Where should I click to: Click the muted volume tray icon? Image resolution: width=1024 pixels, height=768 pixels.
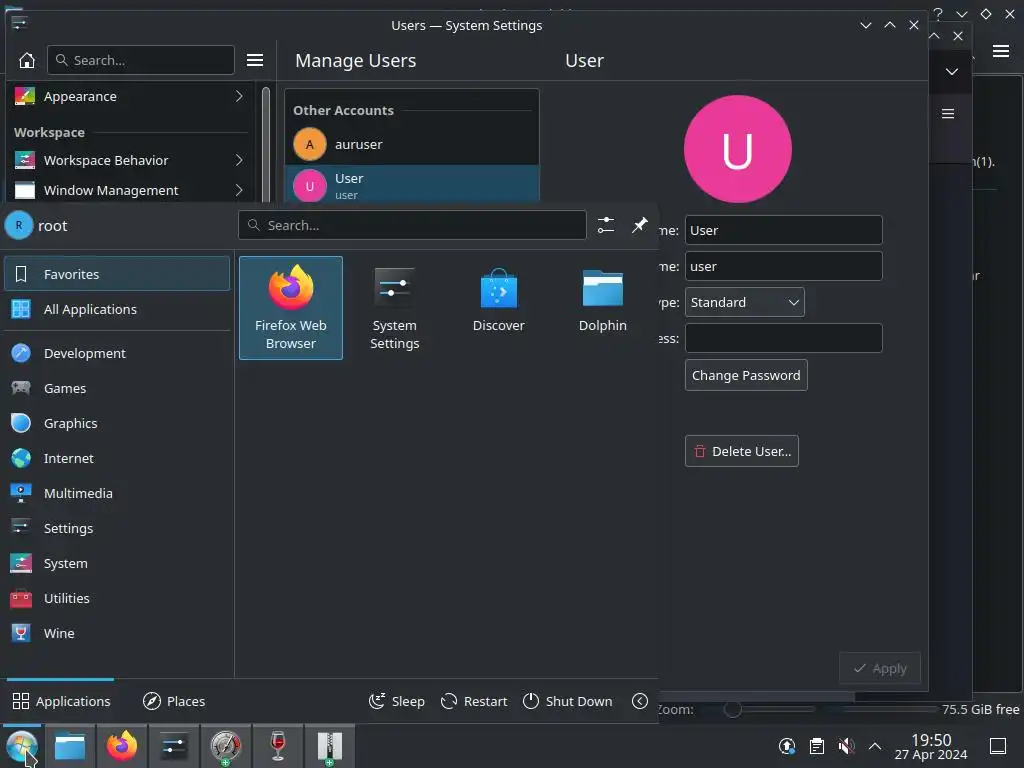(x=846, y=746)
